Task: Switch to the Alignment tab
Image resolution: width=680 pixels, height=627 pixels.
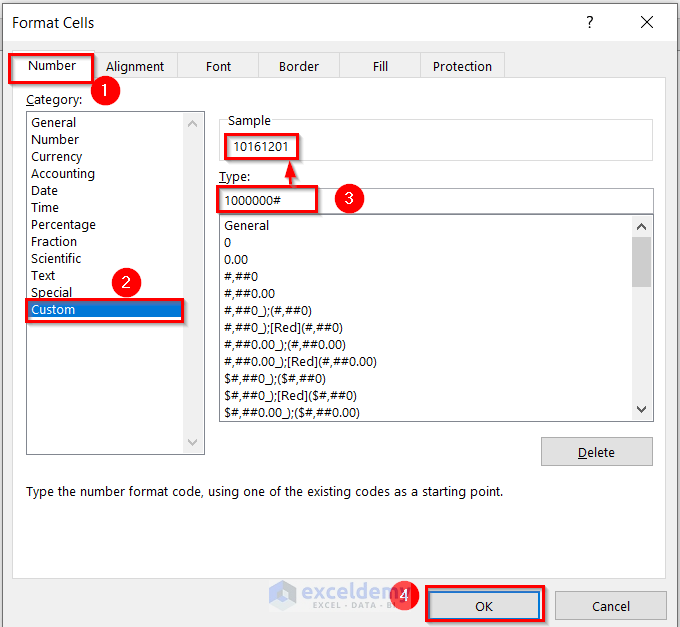Action: click(x=135, y=66)
